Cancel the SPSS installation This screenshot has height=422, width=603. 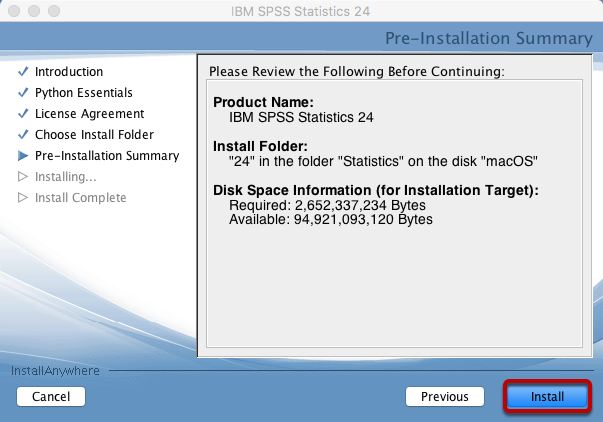click(x=51, y=397)
